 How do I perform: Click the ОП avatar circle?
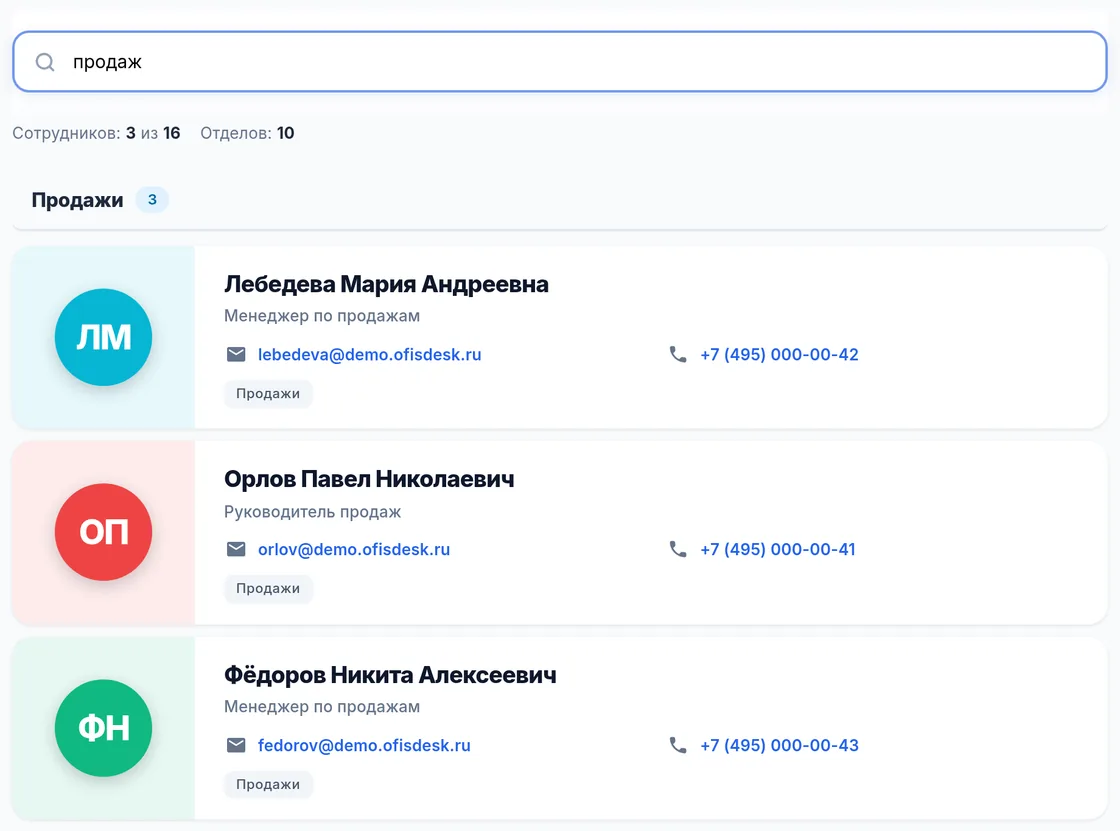(104, 532)
